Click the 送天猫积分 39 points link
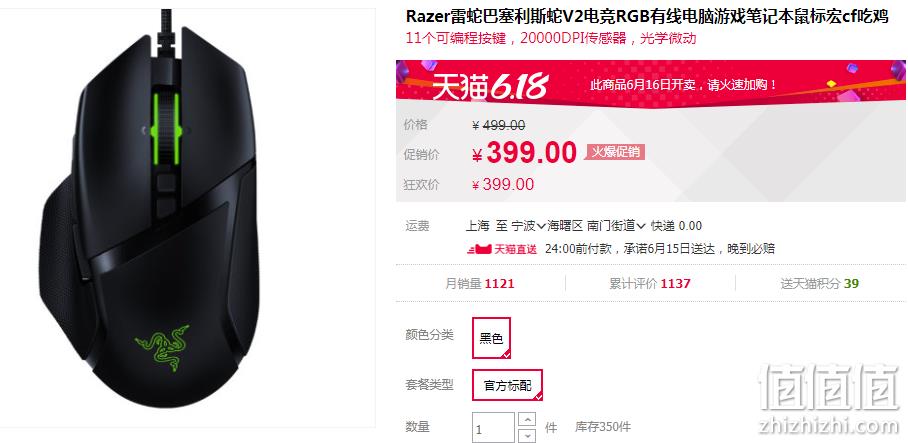This screenshot has width=908, height=443. point(819,284)
